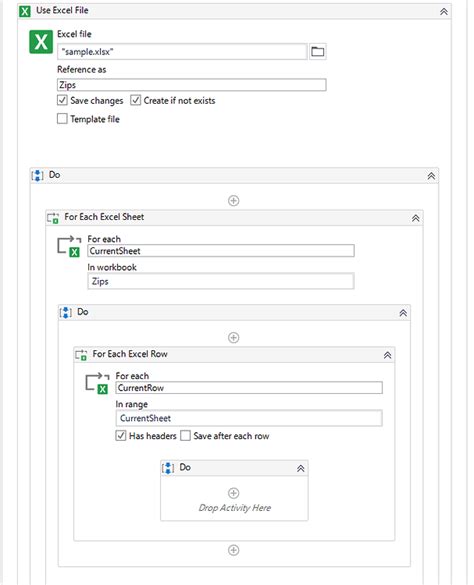The width and height of the screenshot is (474, 585).
Task: Add activity below For Each Excel Row
Action: 233,550
